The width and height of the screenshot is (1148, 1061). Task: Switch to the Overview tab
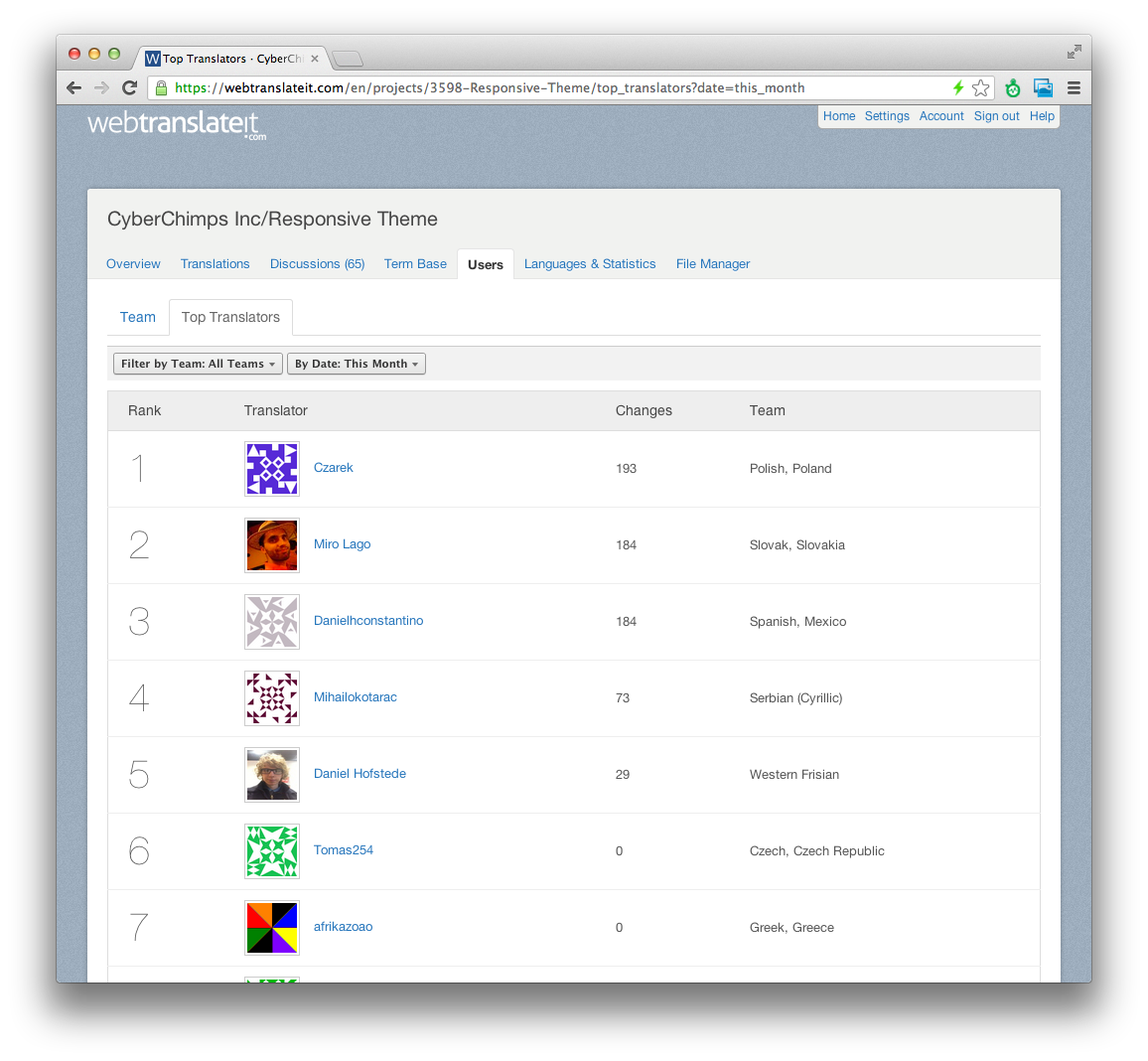pos(133,263)
